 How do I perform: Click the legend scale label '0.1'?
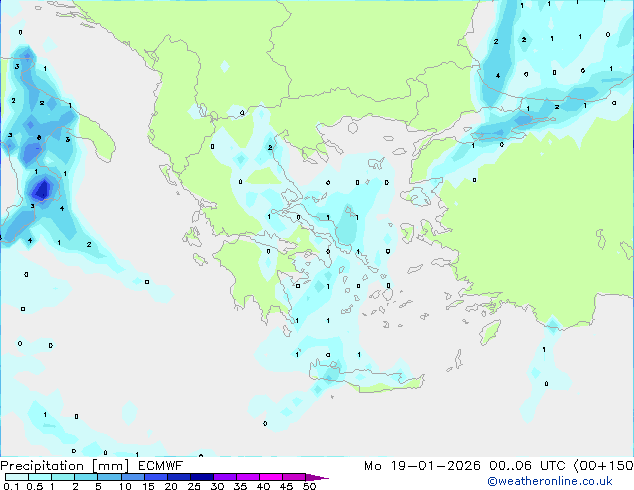pos(11,486)
